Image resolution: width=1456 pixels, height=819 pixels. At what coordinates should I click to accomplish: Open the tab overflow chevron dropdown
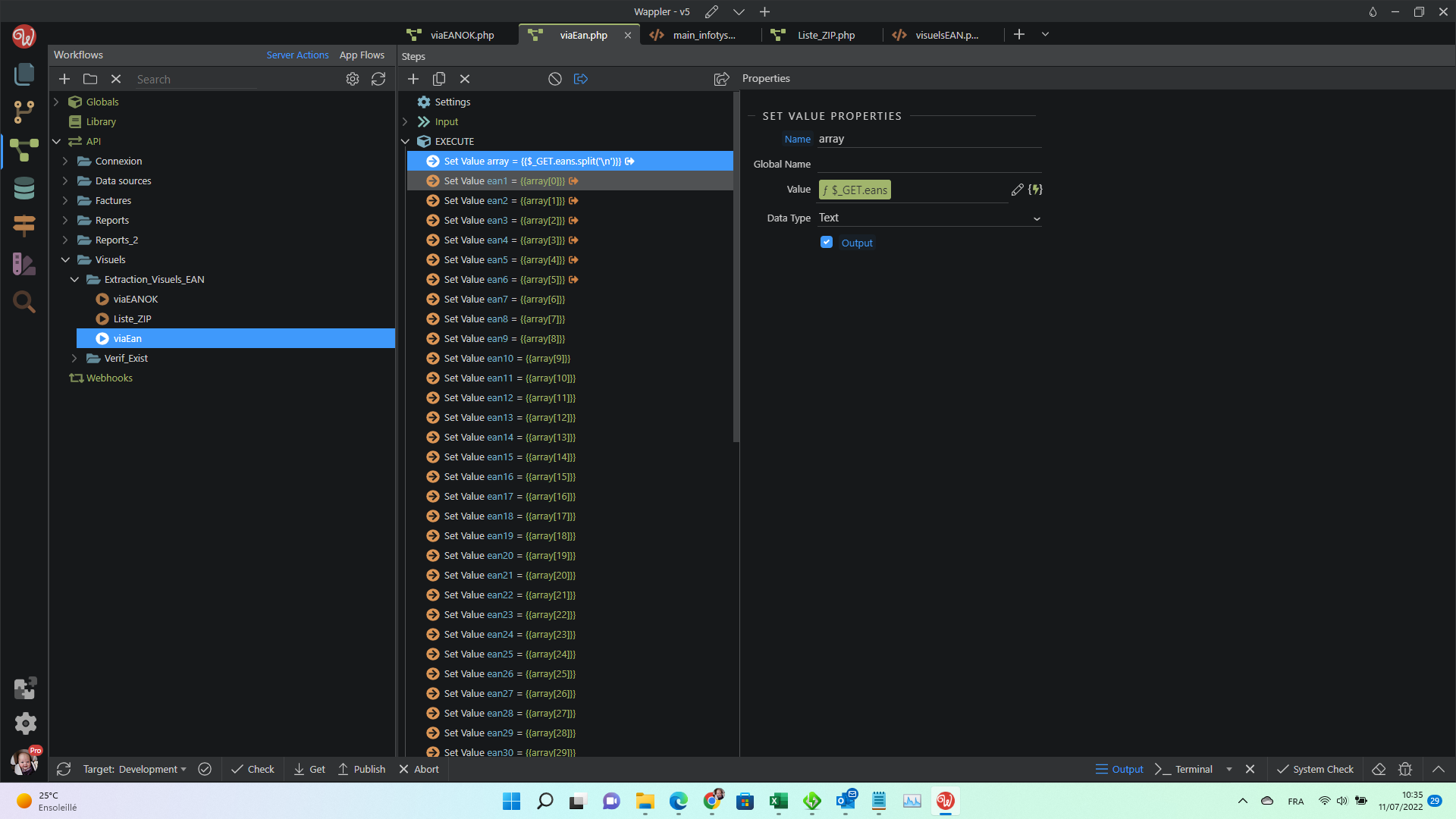1045,34
